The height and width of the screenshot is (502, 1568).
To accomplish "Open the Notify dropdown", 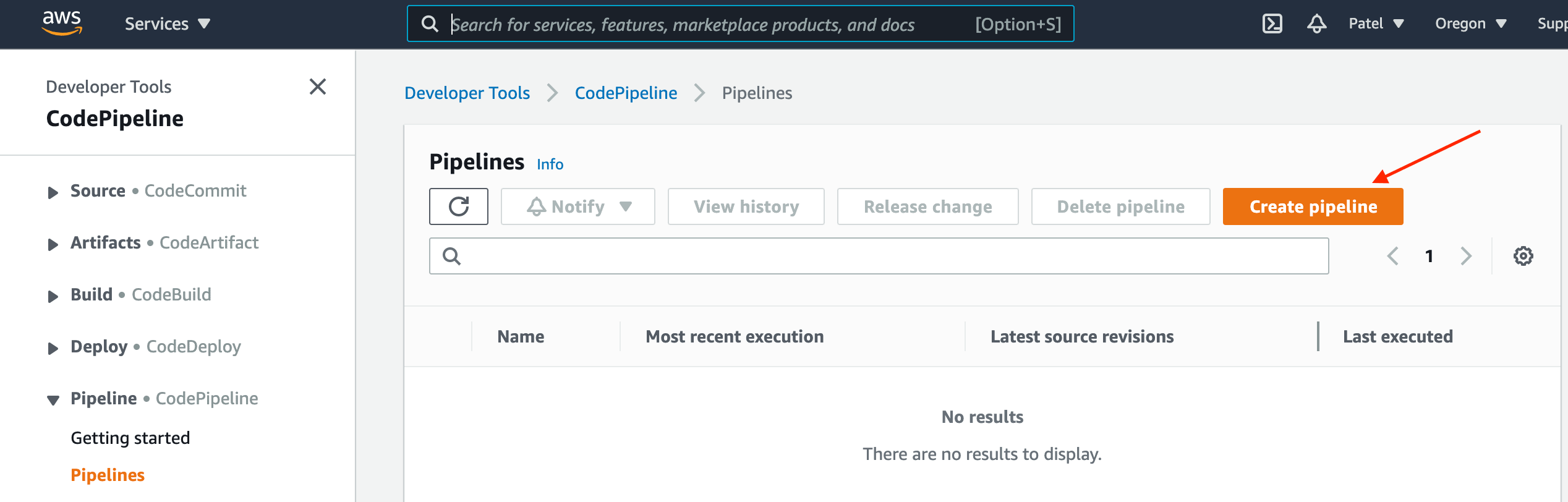I will pos(577,206).
